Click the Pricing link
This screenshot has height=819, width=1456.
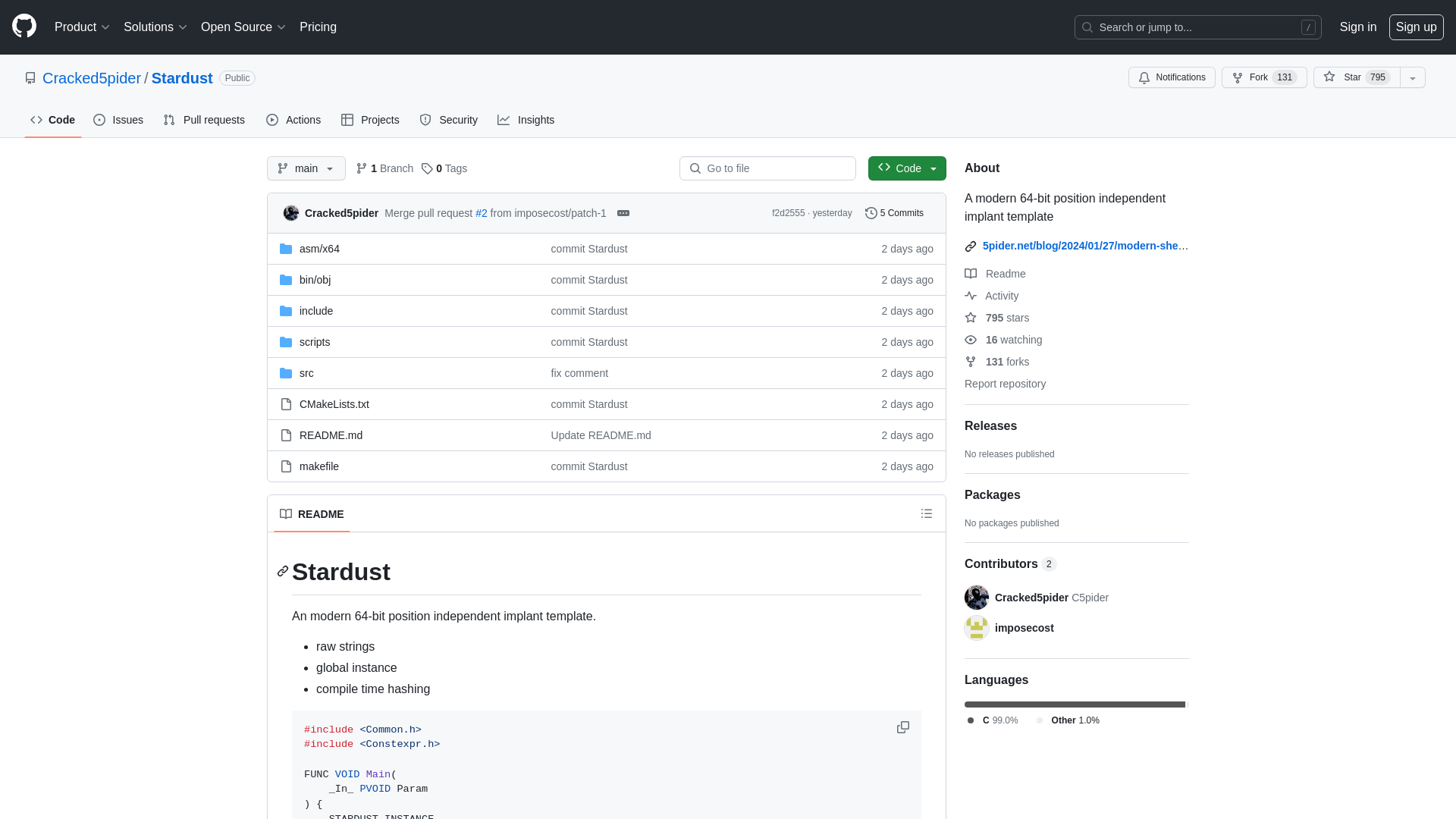click(318, 27)
